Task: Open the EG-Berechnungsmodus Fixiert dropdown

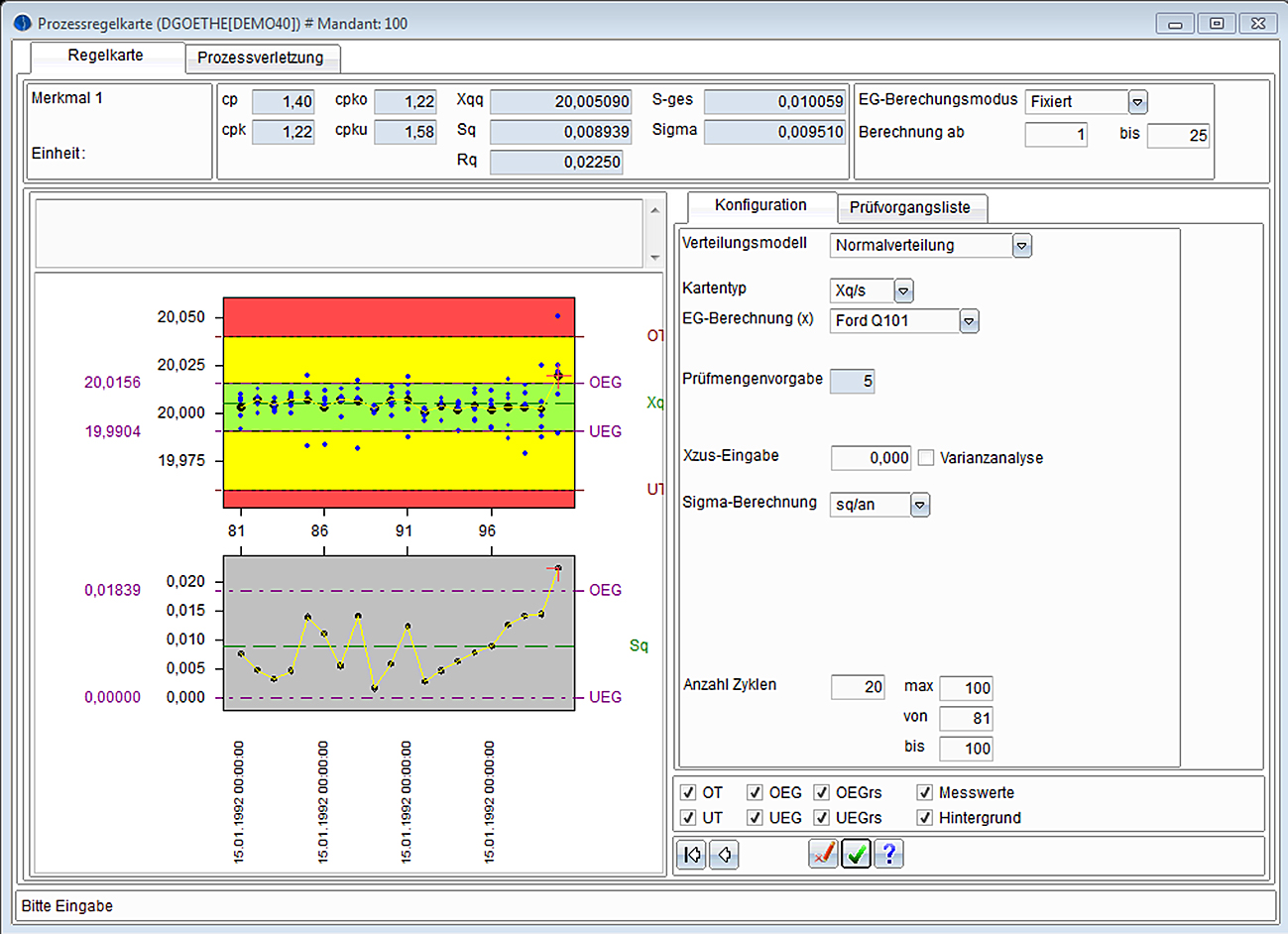Action: 1138,102
